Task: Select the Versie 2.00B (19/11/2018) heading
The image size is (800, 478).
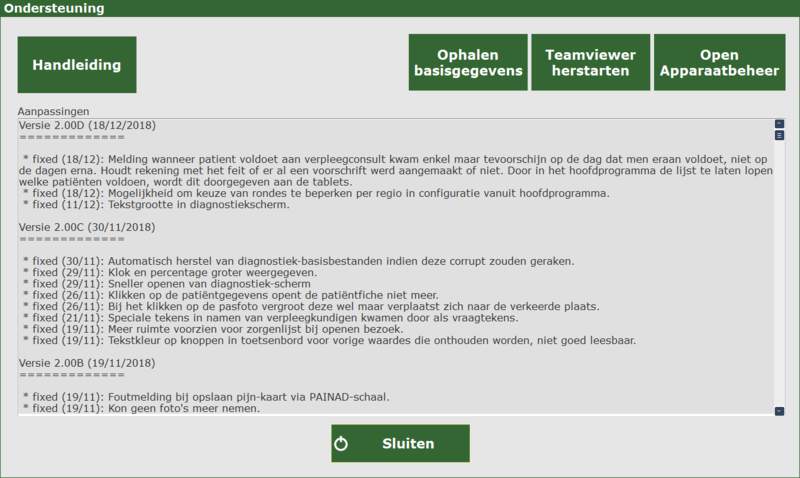Action: coord(87,363)
